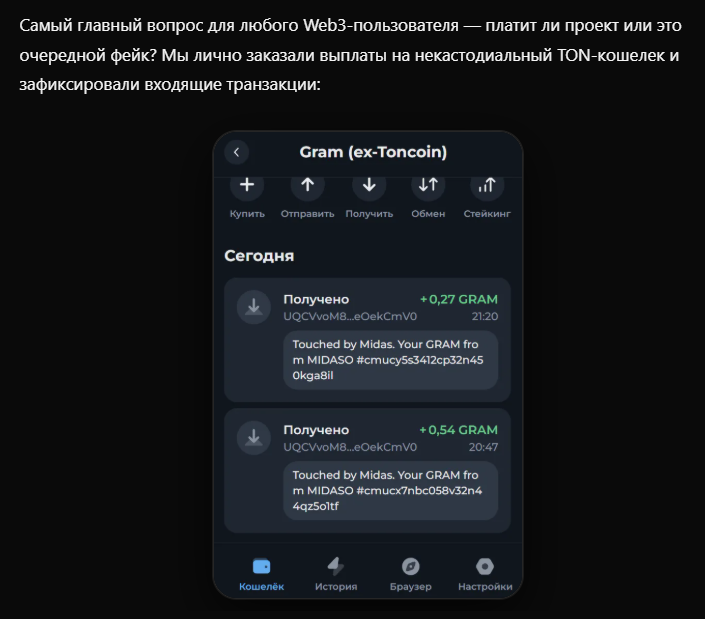Open the Кошелёк wallet tab

pyautogui.click(x=262, y=575)
